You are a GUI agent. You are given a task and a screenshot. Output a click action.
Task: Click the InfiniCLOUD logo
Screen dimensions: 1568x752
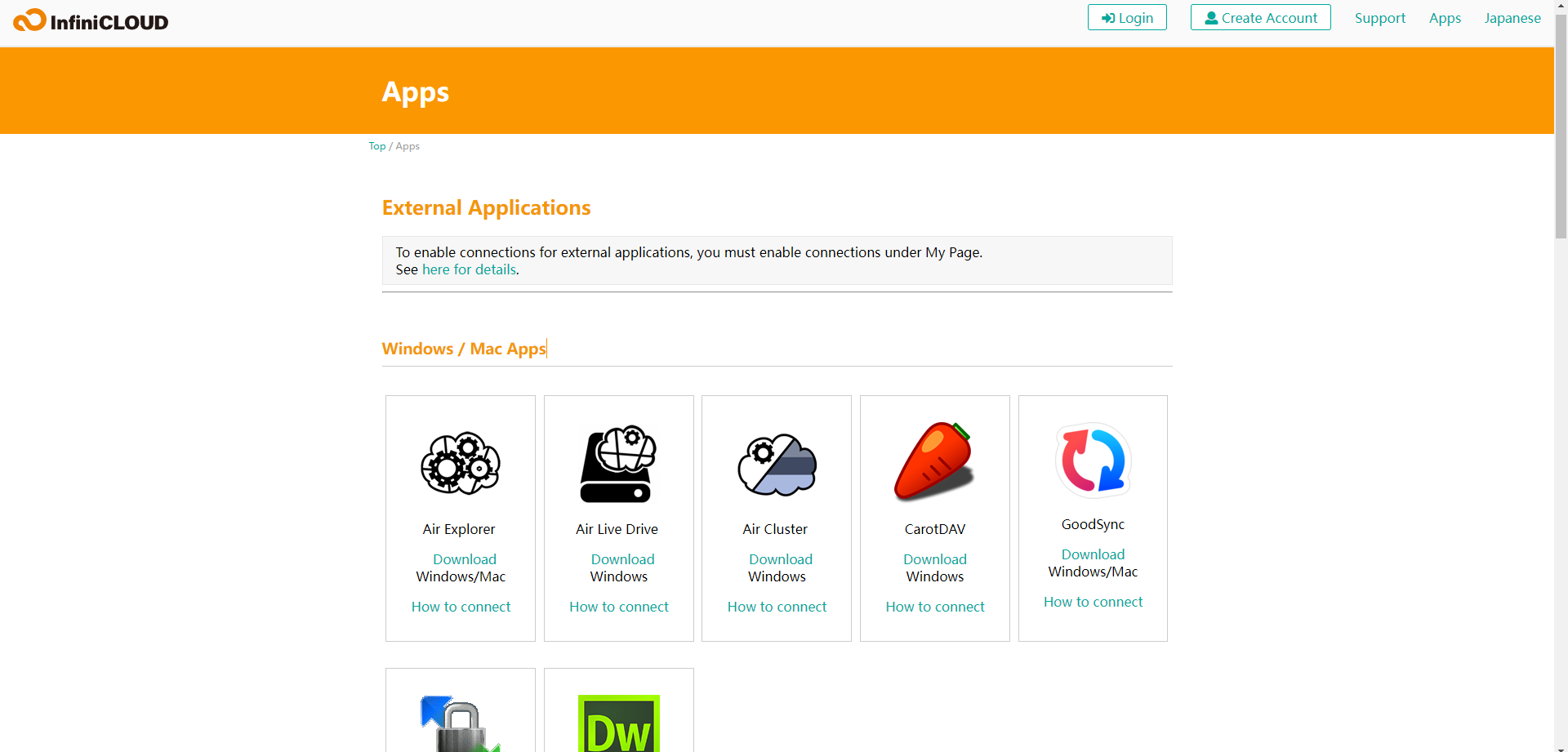[91, 20]
